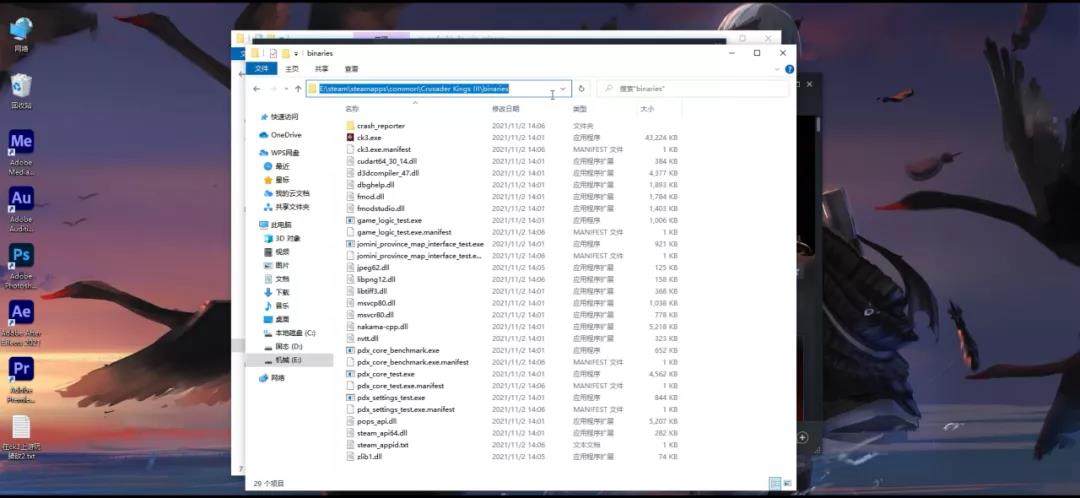Switch to the 查看 View ribbon tab
Viewport: 1080px width, 498px height.
[x=351, y=69]
